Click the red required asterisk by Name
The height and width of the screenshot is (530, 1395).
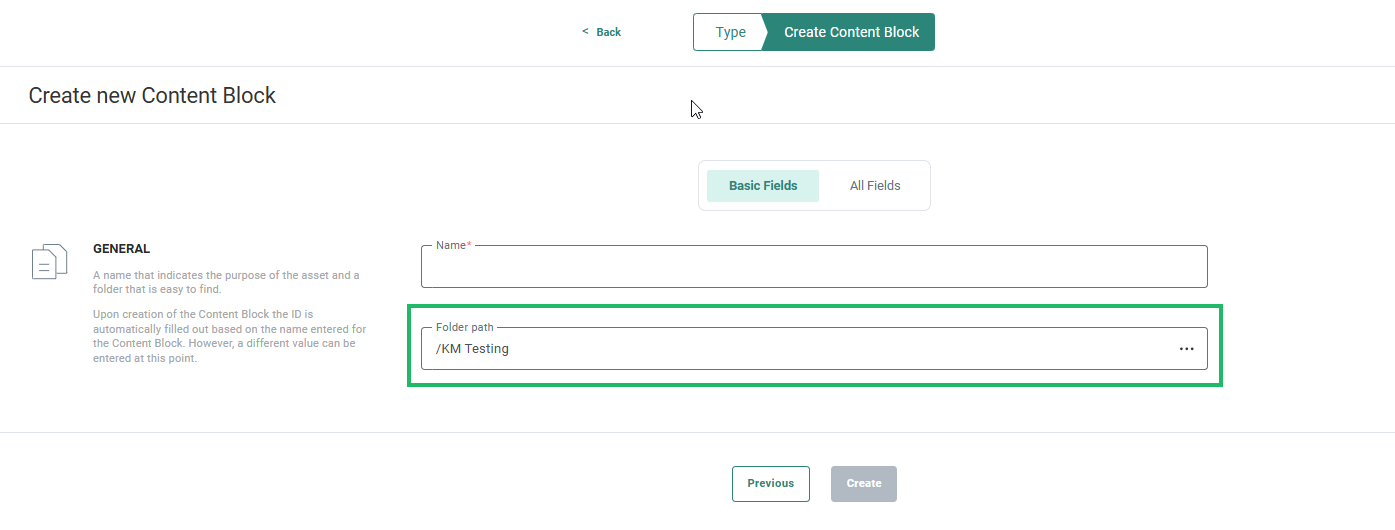tap(469, 245)
